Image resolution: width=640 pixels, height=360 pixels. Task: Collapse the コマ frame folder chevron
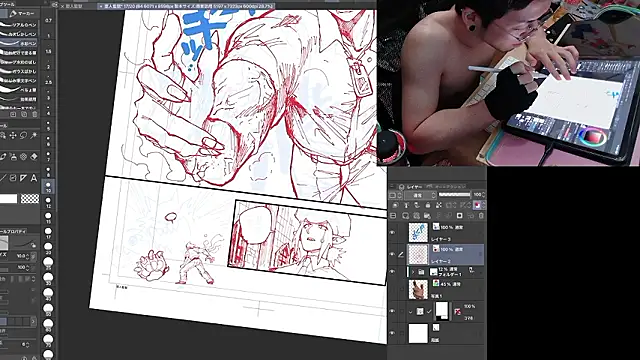pyautogui.click(x=411, y=311)
